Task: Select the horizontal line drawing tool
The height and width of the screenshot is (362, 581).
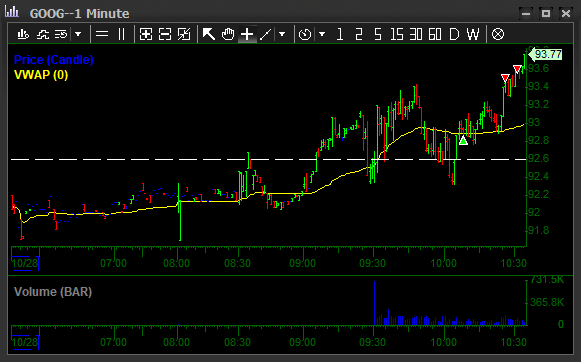Action: tap(102, 34)
